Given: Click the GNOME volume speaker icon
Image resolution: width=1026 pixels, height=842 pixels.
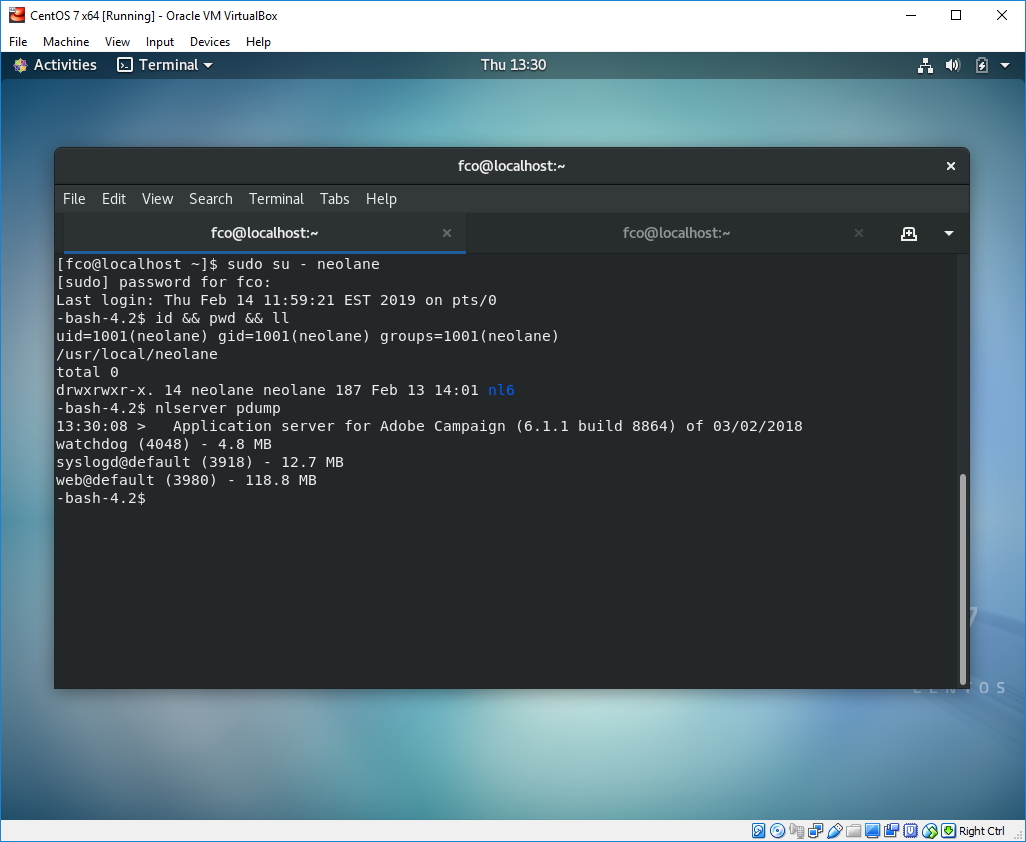Looking at the screenshot, I should 953,65.
